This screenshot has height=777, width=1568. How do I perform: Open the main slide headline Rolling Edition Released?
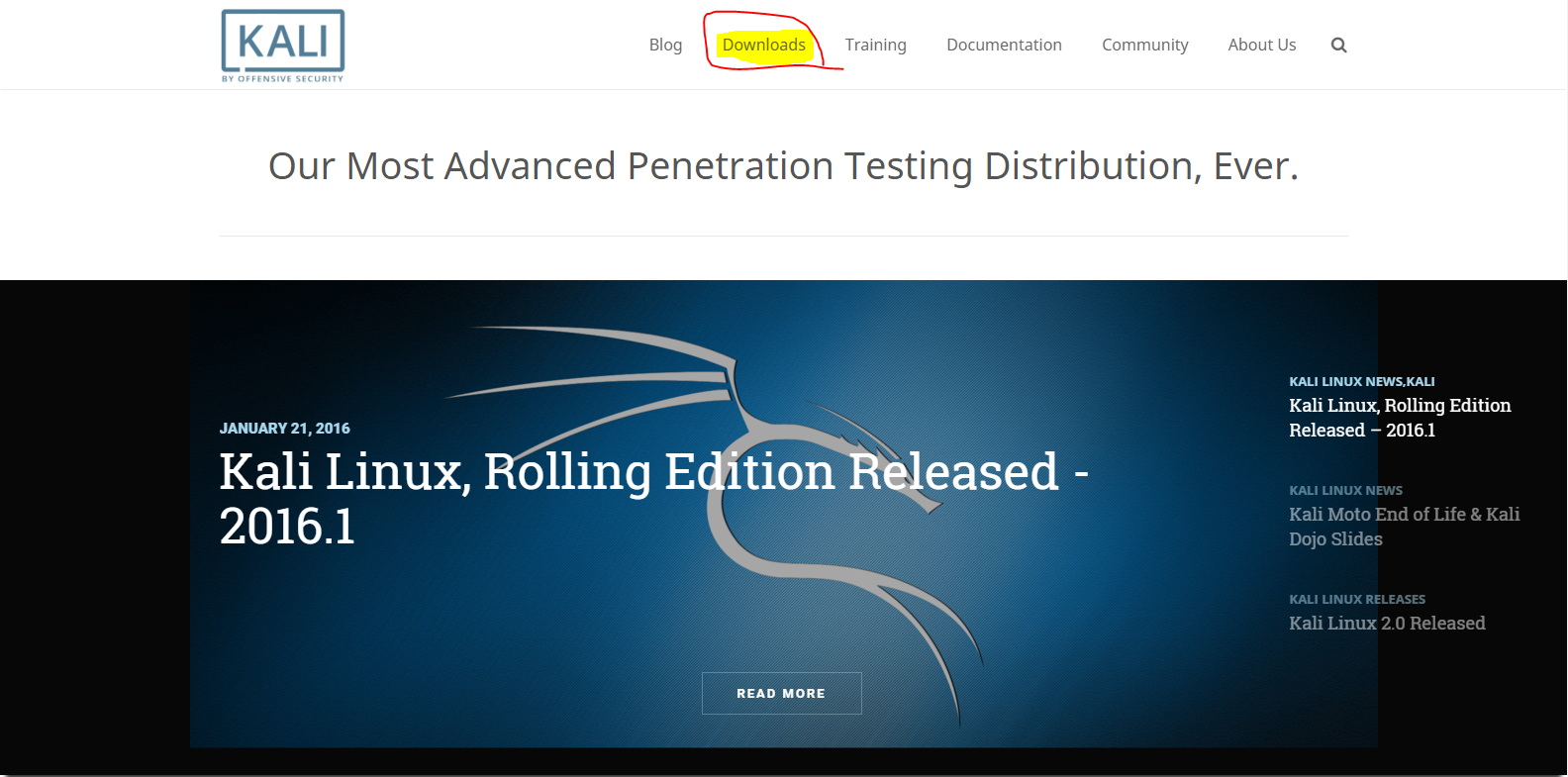pyautogui.click(x=653, y=498)
